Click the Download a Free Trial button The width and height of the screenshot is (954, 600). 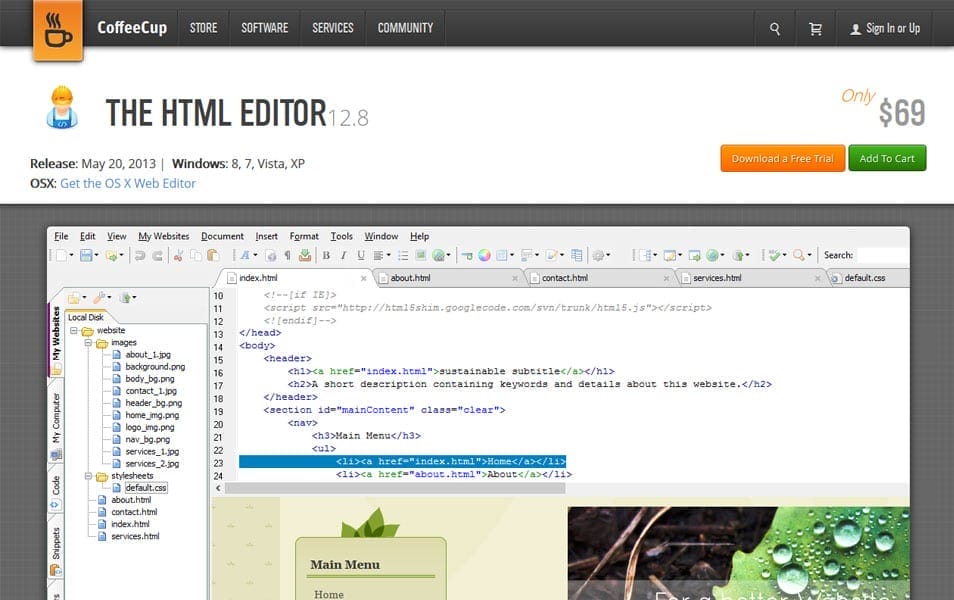tap(782, 158)
